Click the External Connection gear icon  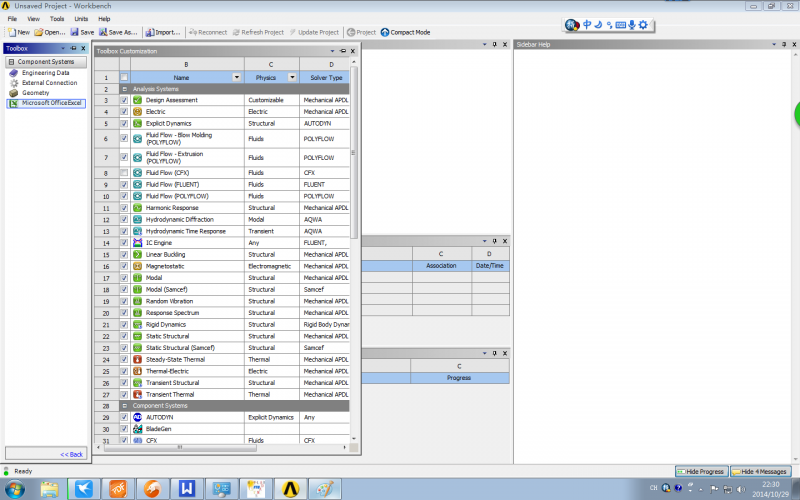(14, 83)
